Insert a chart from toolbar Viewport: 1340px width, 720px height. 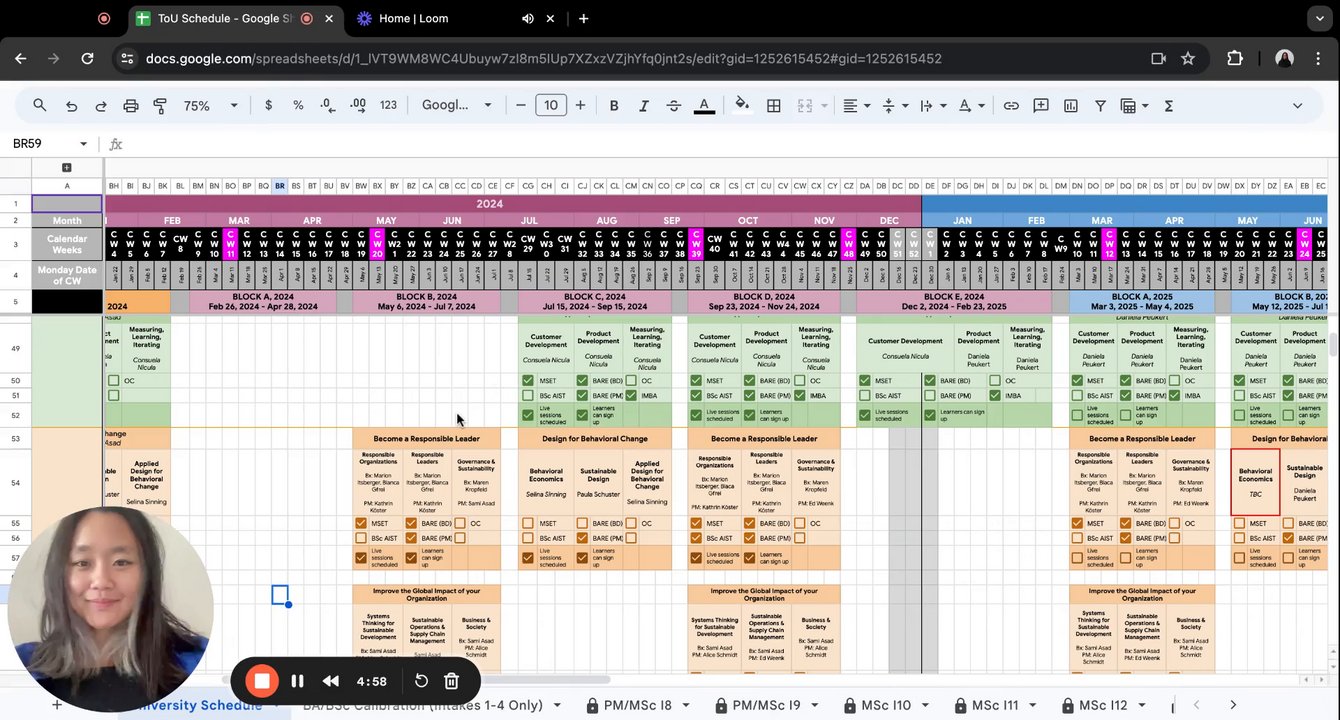1070,106
